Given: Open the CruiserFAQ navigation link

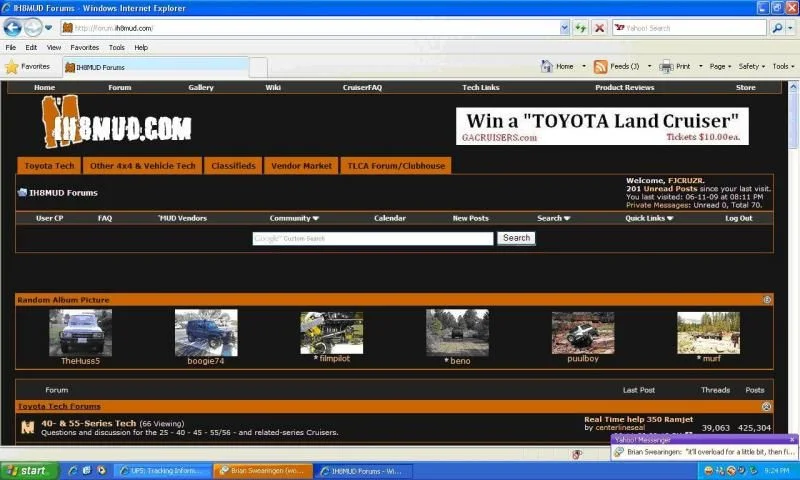Looking at the screenshot, I should pyautogui.click(x=362, y=88).
